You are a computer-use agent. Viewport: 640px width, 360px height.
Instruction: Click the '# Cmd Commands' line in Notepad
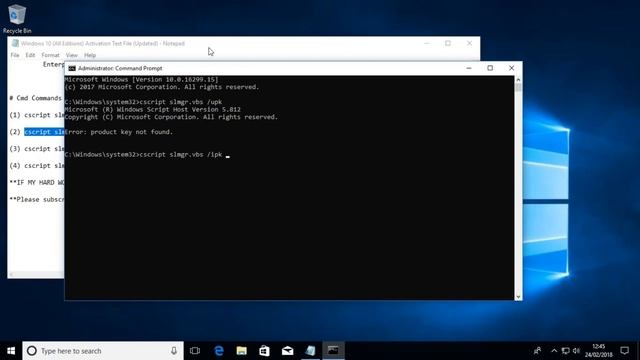tap(36, 98)
